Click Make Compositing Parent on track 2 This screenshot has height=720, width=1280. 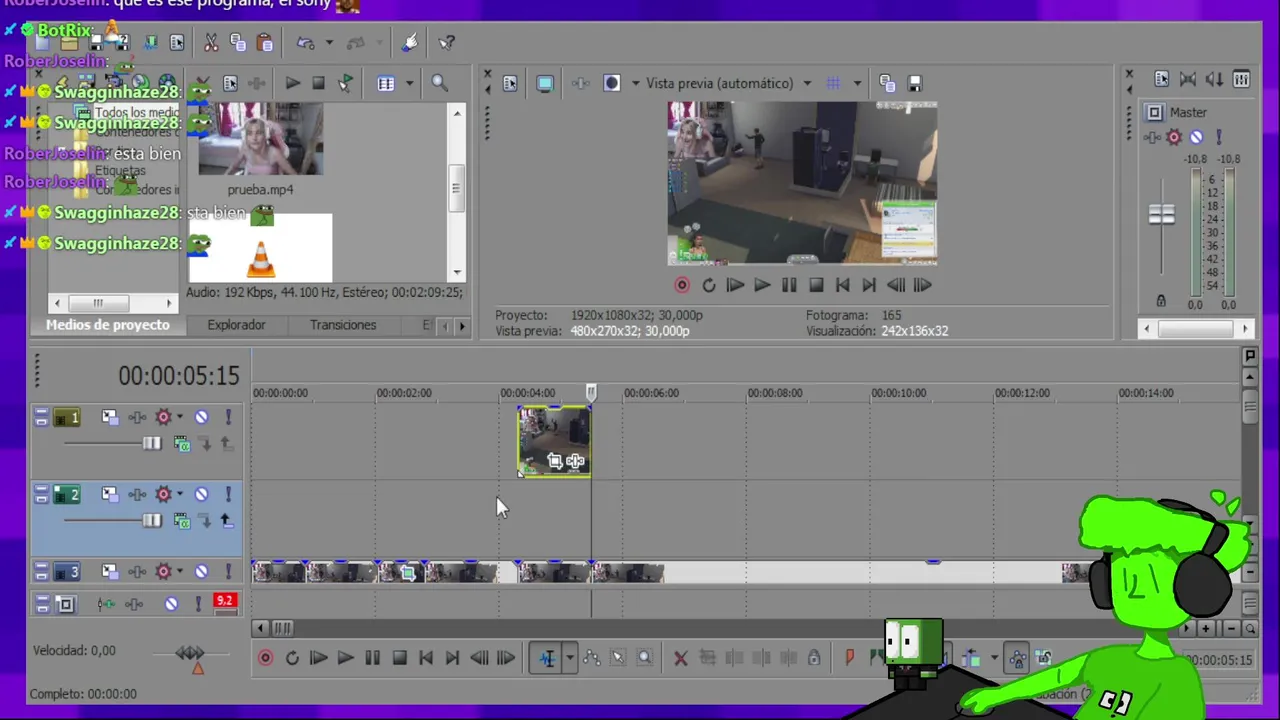[226, 520]
